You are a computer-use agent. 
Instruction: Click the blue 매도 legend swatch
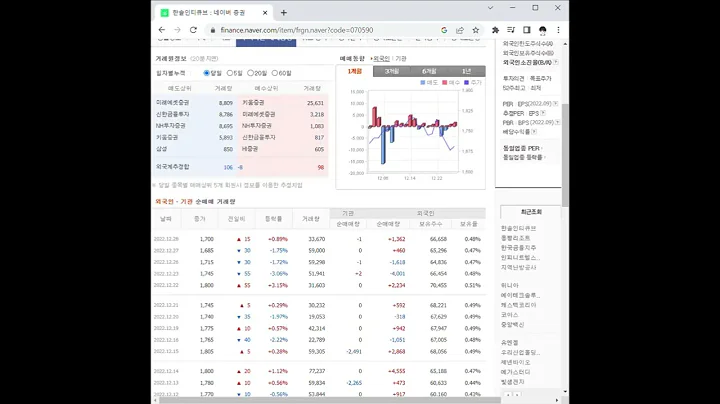pos(423,83)
